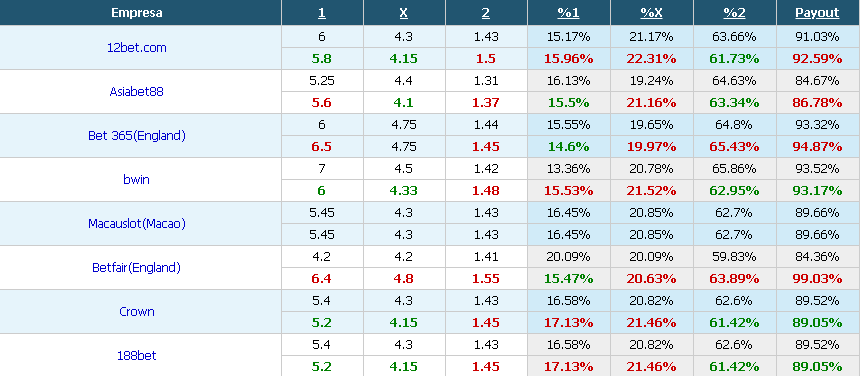Select Asiabet88's red 86.78% payout cell
Viewport: 860px width, 376px height.
[817, 102]
